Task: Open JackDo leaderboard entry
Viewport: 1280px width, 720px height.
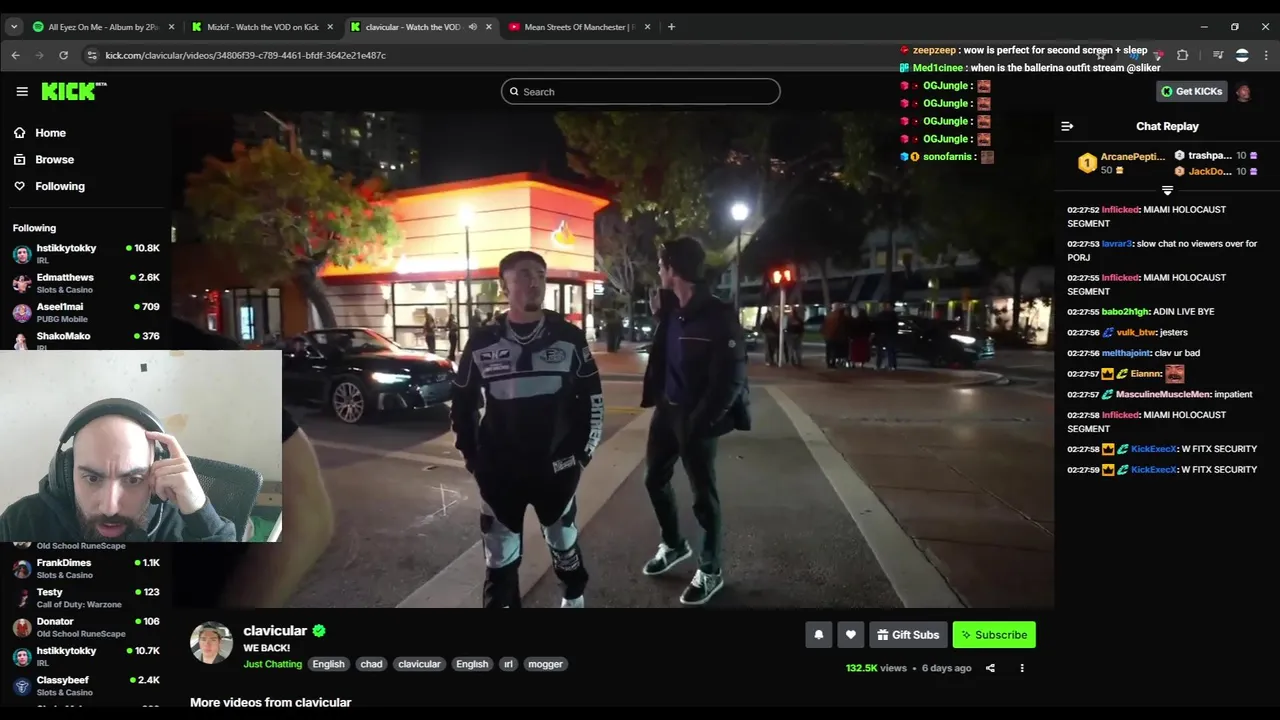Action: click(1215, 172)
